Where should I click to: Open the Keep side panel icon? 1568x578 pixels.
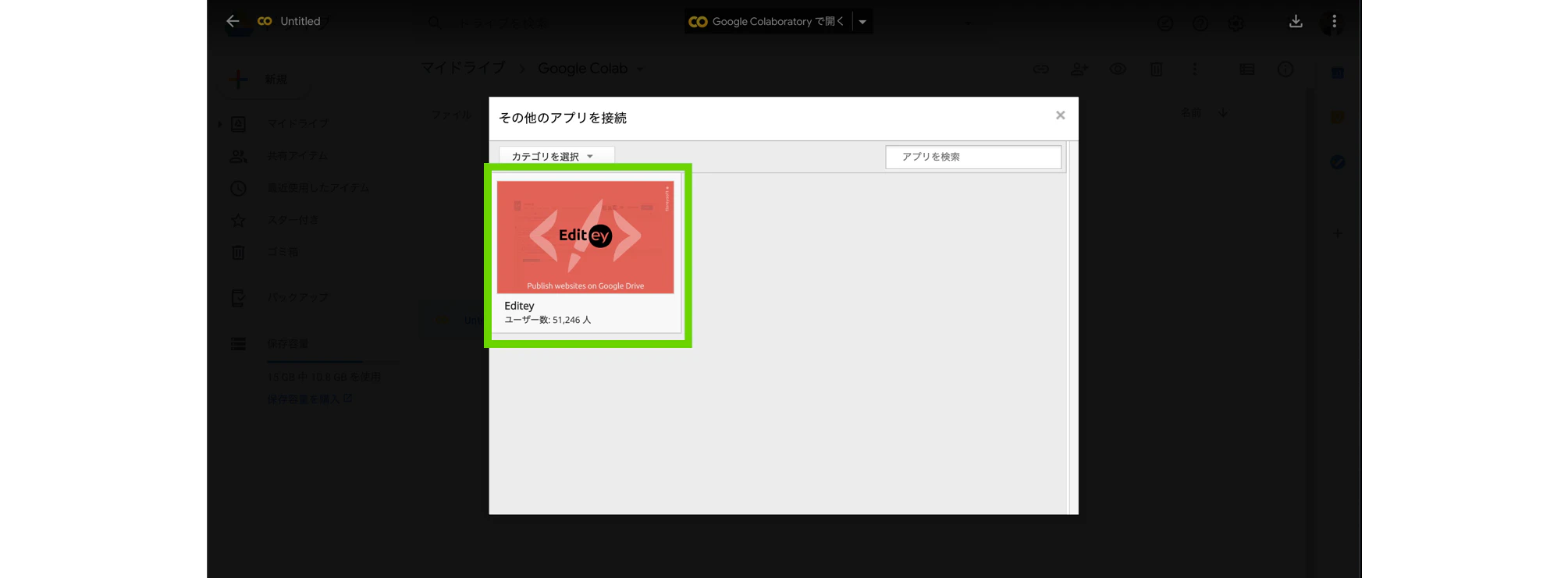pos(1338,117)
